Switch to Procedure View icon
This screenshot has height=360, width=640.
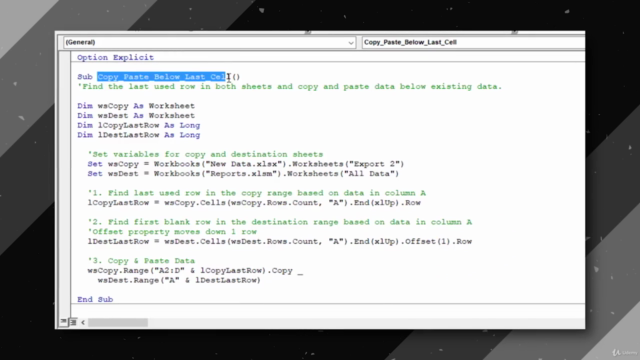click(63, 322)
